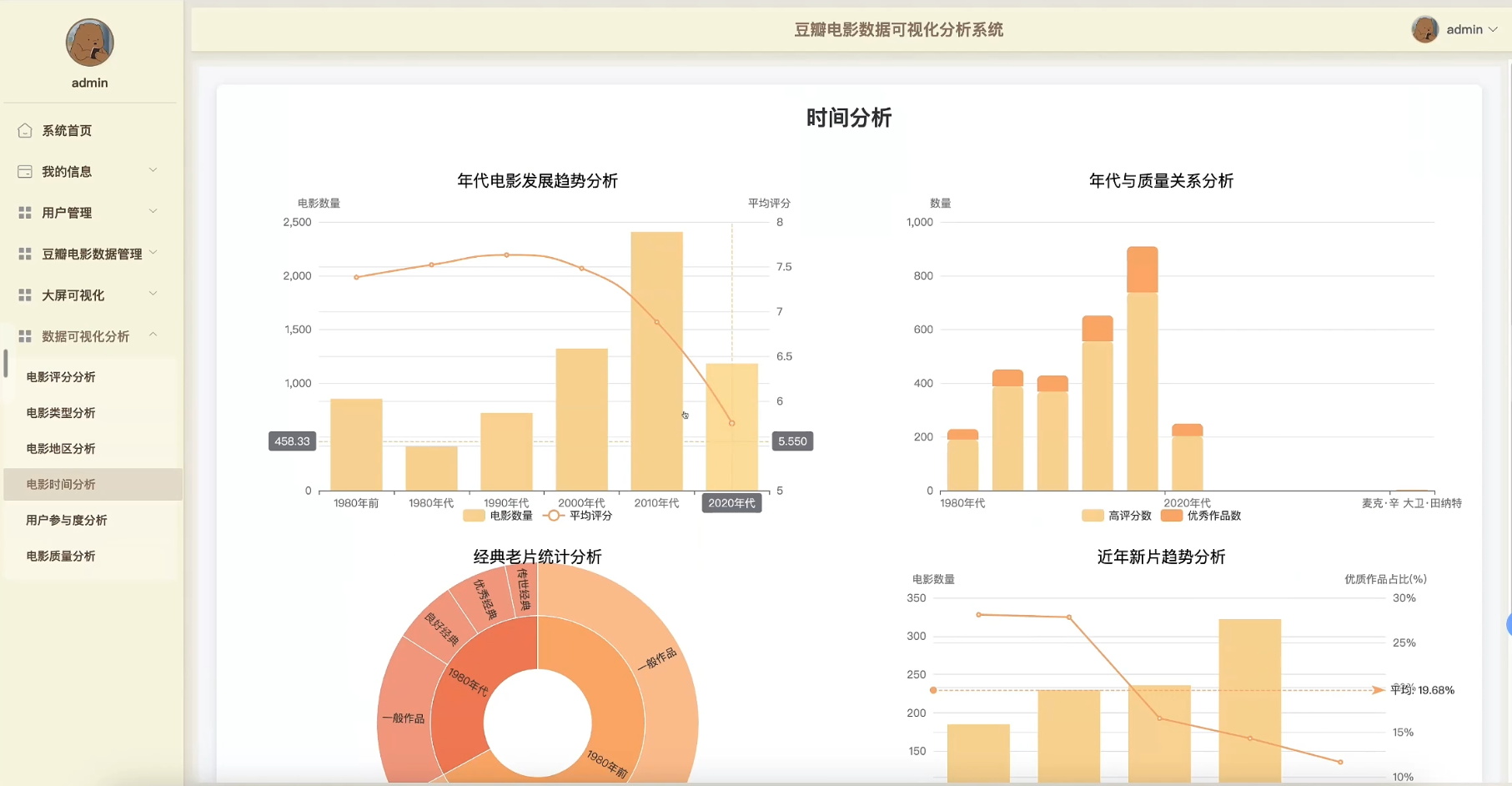Open 电影地区分析 submenu item
The image size is (1512, 786).
coord(92,449)
